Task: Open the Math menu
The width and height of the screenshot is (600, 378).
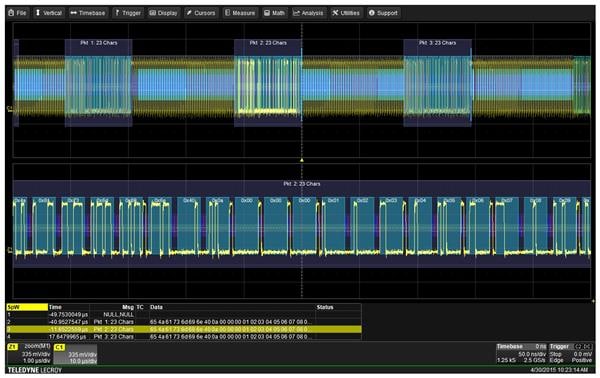Action: point(274,13)
